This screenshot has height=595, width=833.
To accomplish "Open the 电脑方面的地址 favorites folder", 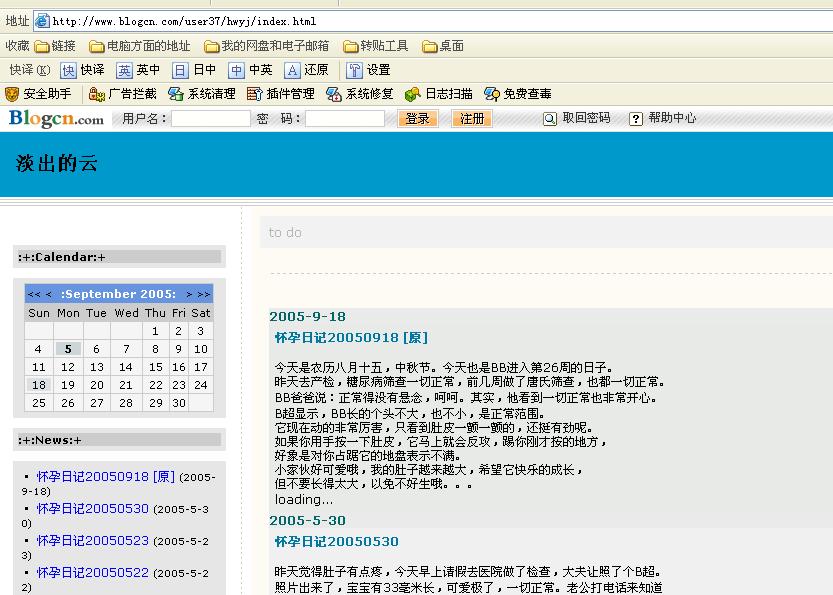I will coord(97,46).
